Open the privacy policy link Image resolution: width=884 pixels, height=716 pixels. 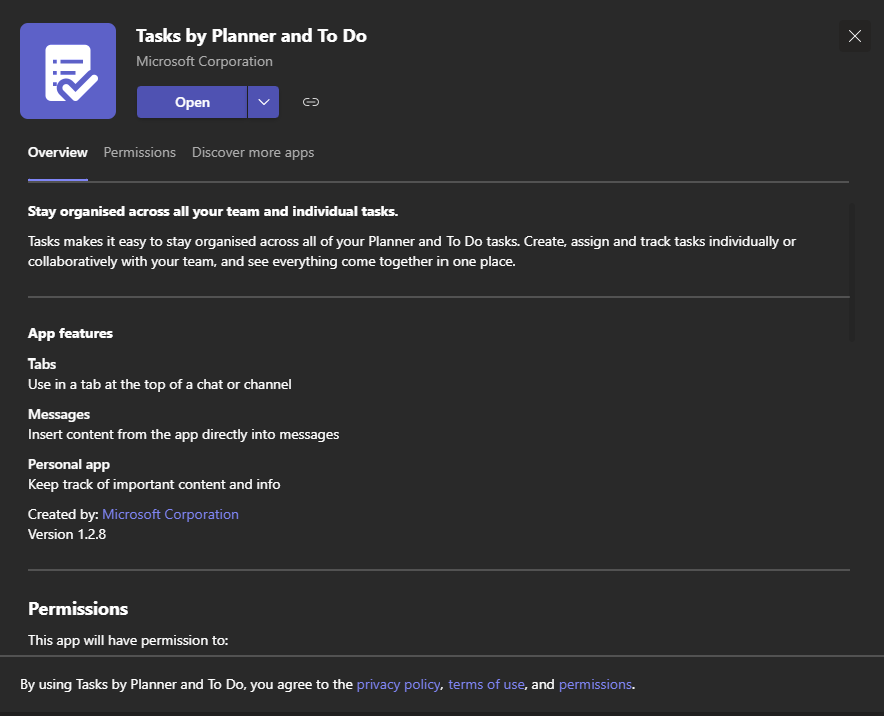pos(398,685)
